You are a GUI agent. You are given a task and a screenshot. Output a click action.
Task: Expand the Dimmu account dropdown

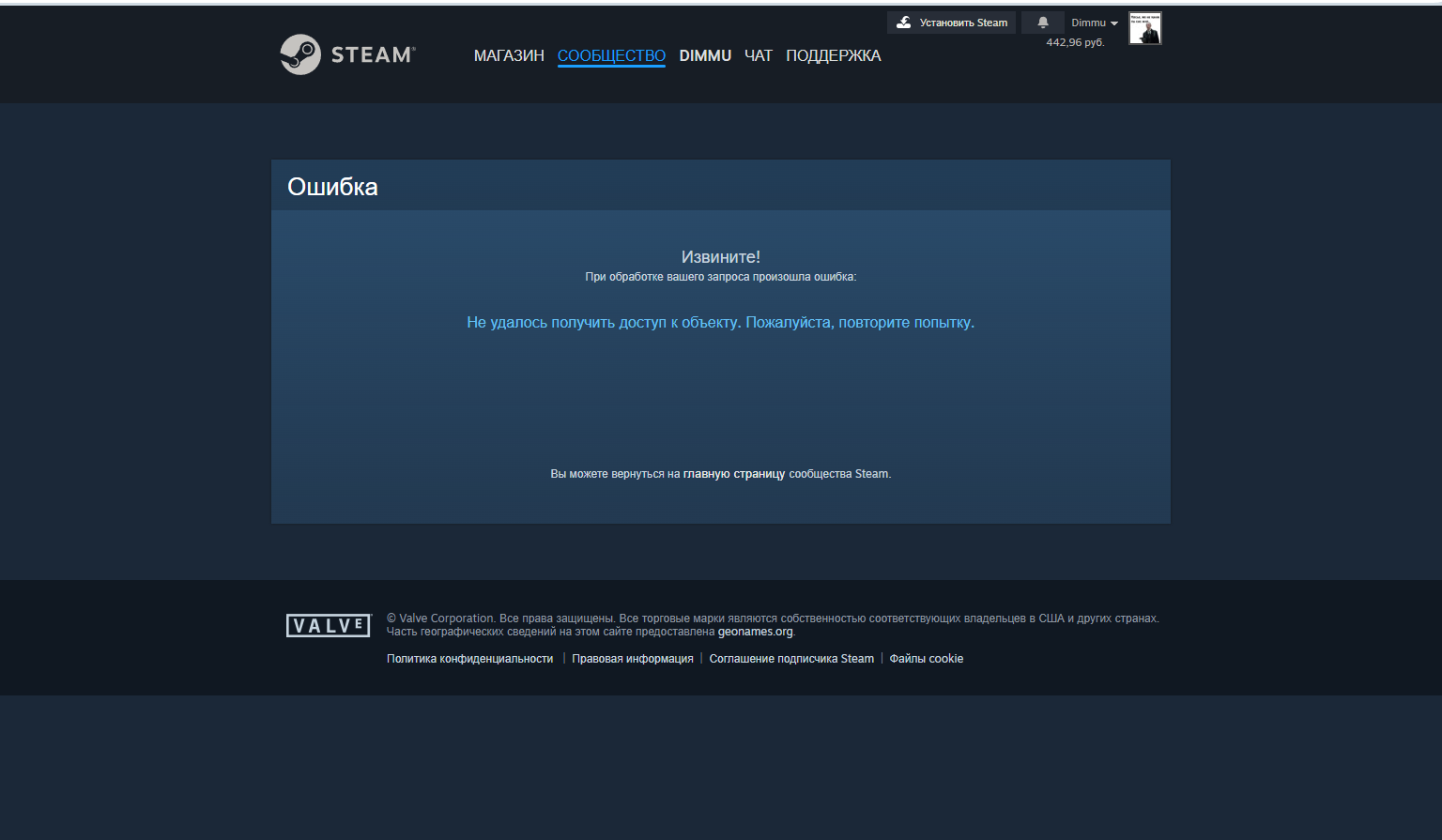coord(1095,23)
